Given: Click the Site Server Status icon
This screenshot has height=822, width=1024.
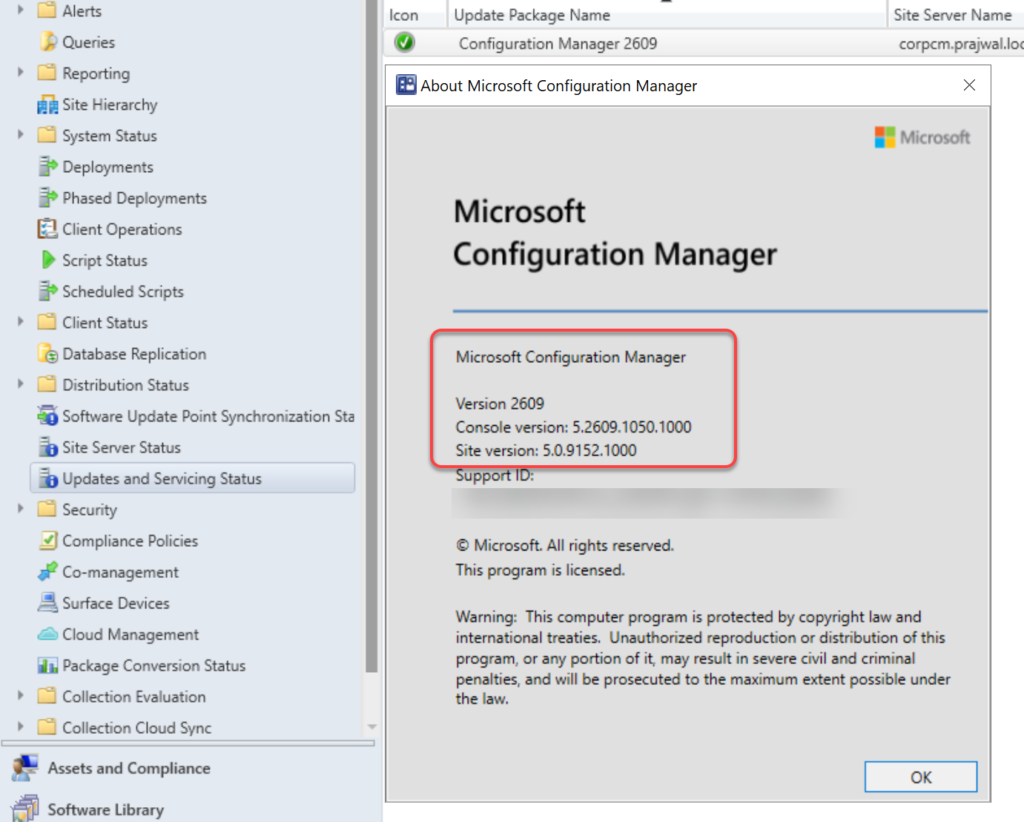Looking at the screenshot, I should 48,447.
